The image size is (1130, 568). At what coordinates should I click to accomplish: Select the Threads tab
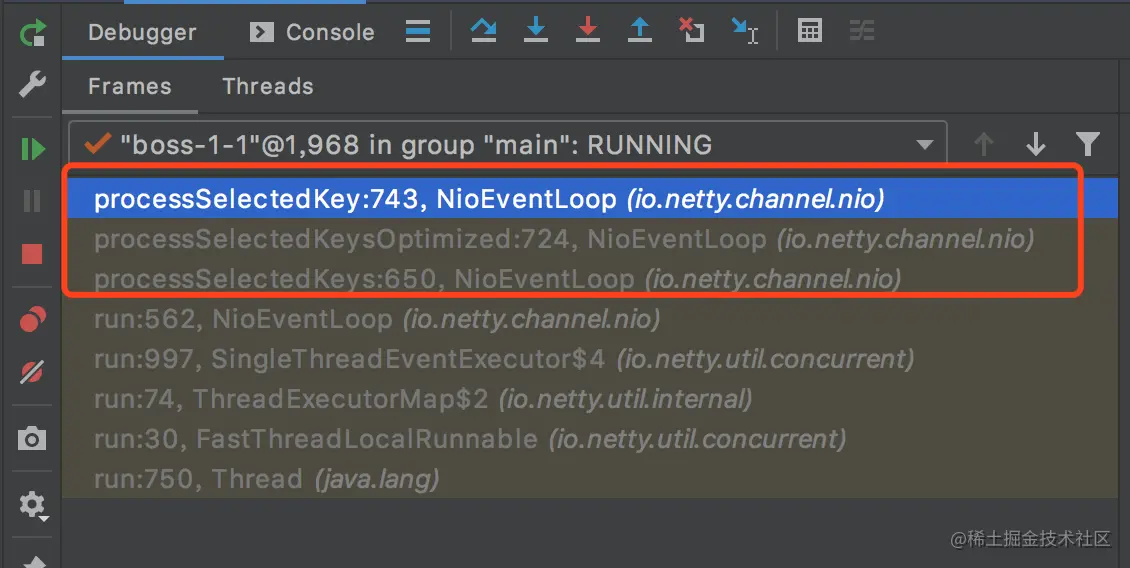268,86
